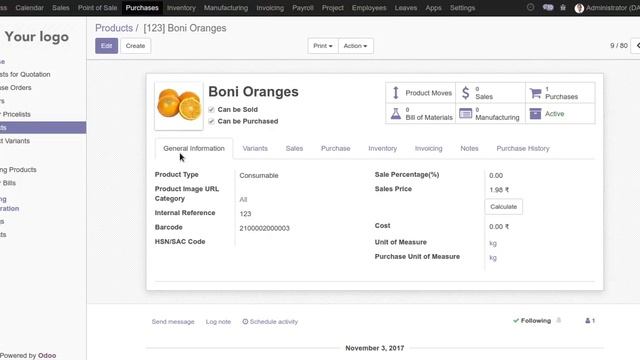This screenshot has height=360, width=640.
Task: Open the Product Moves stat button
Action: pos(420,93)
